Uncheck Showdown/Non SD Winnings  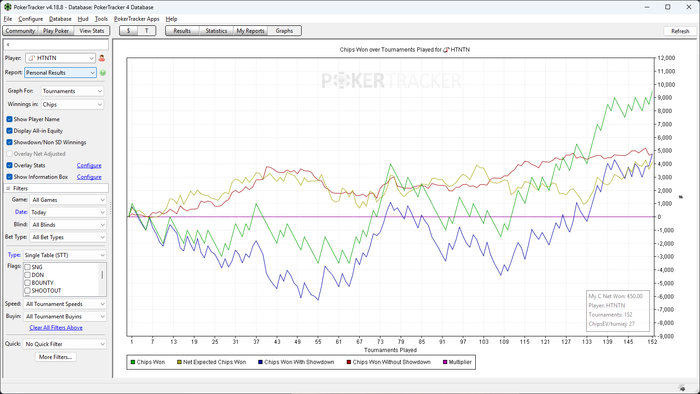coord(9,142)
